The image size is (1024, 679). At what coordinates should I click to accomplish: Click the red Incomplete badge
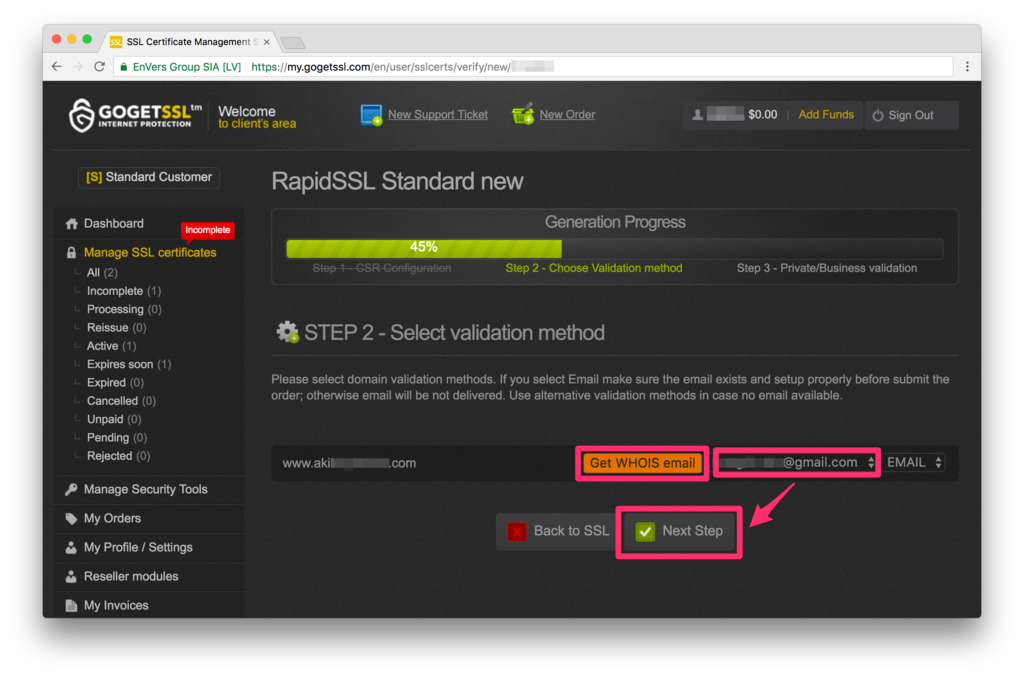click(207, 230)
